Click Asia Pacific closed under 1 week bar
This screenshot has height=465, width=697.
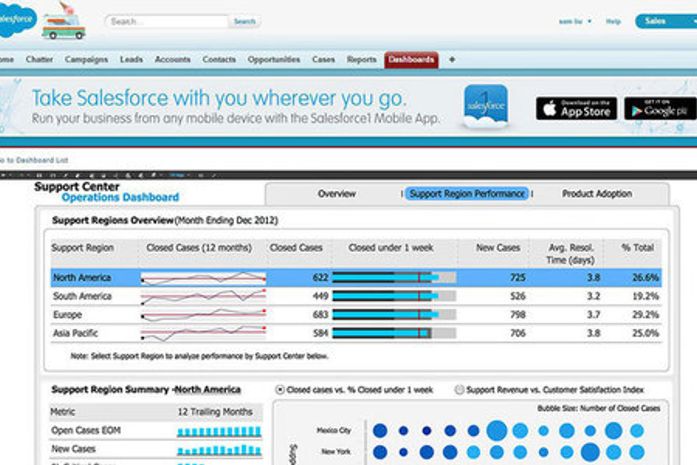[x=393, y=333]
